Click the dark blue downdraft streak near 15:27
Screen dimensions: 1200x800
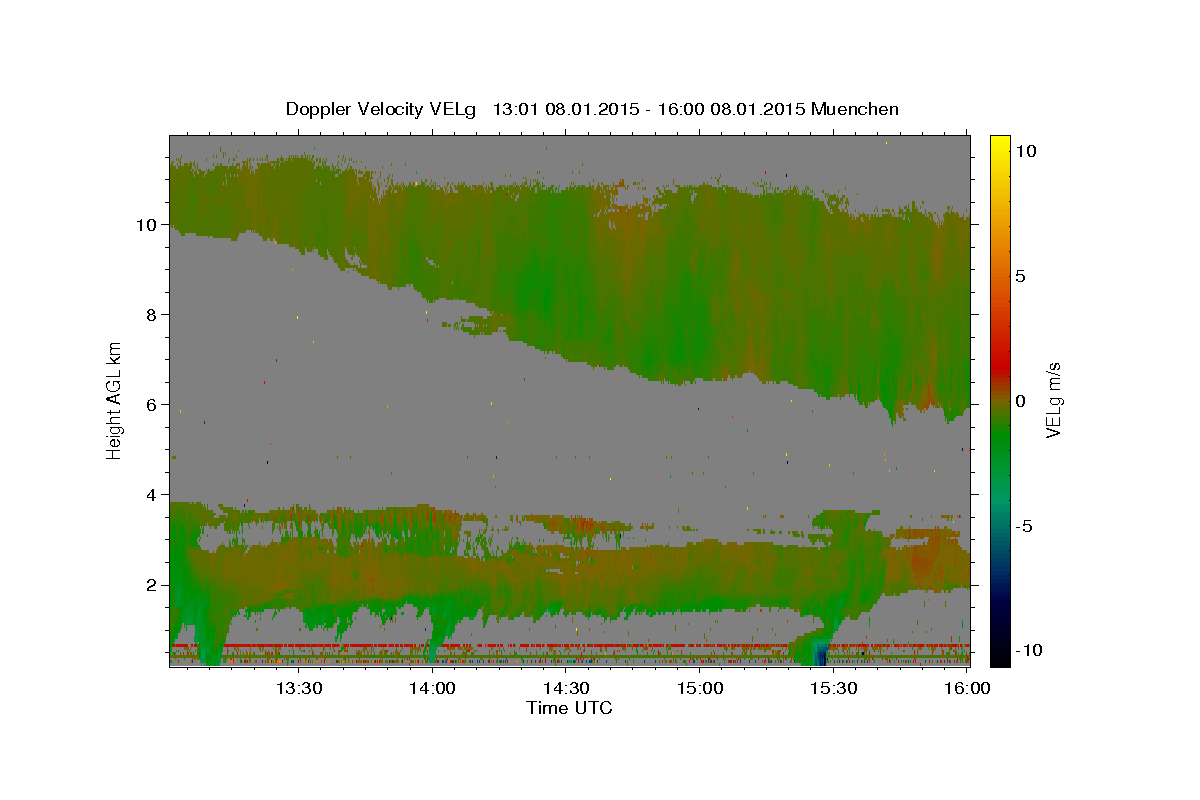click(x=821, y=654)
